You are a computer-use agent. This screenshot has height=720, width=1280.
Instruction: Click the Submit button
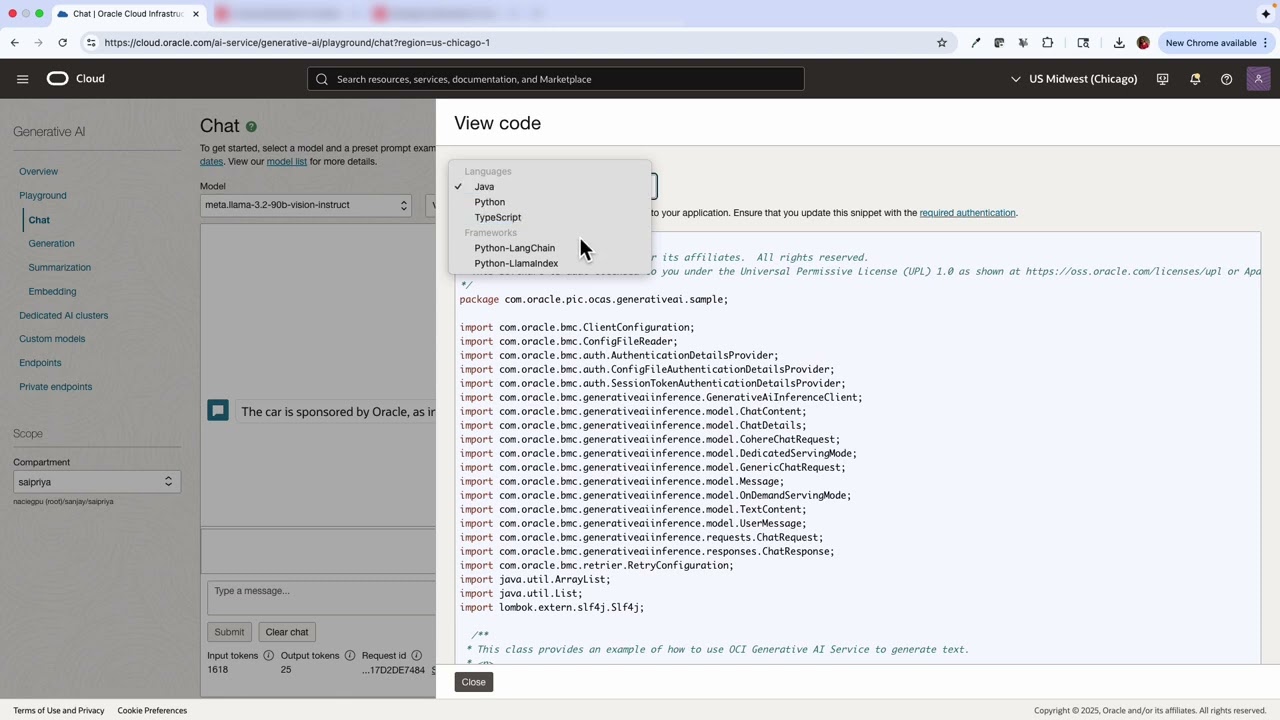229,632
